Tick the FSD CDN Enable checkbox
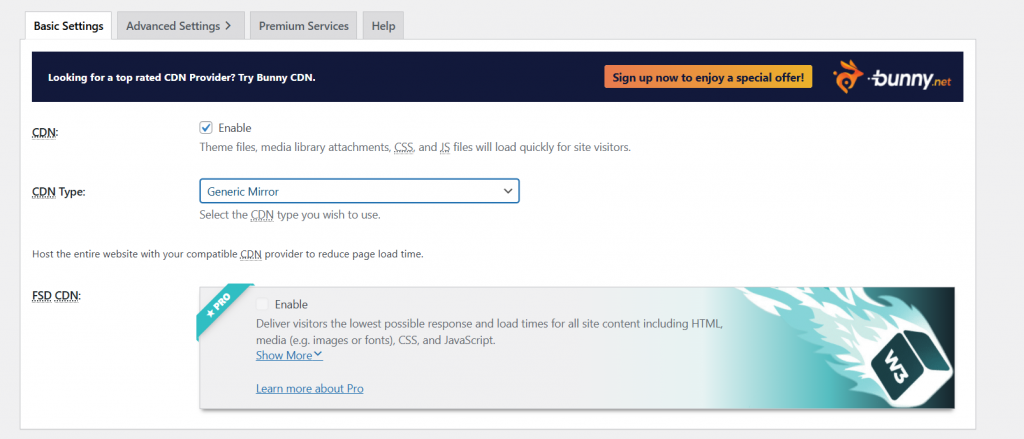This screenshot has height=439, width=1024. click(263, 304)
